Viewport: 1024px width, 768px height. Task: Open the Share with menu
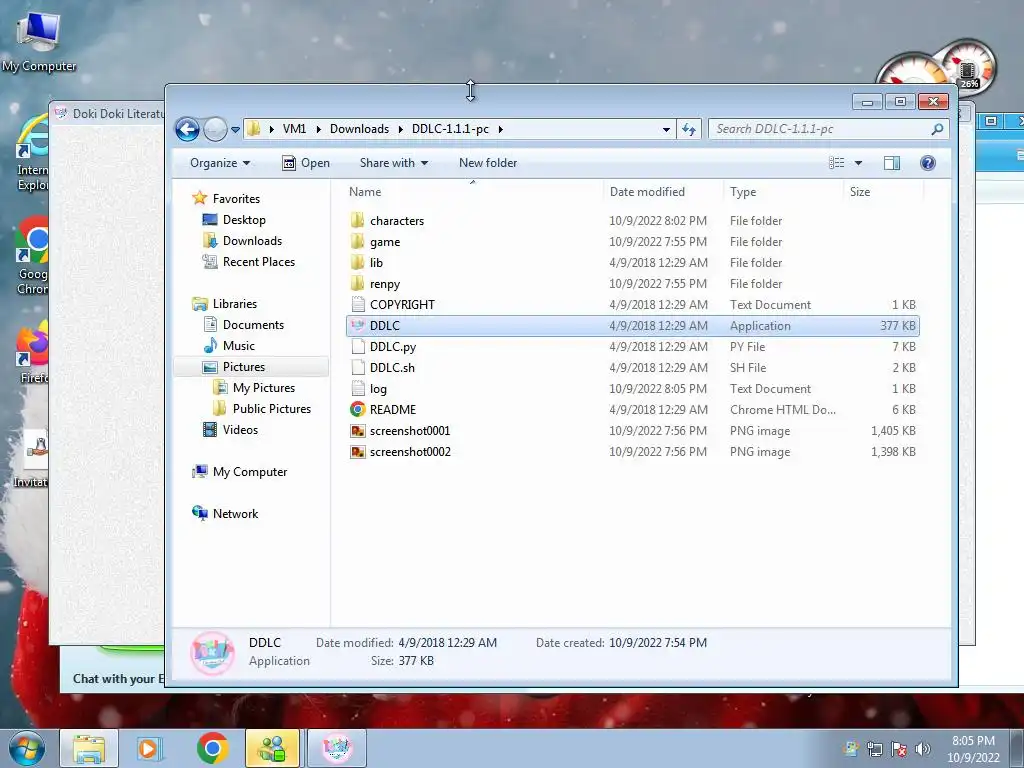click(x=394, y=163)
